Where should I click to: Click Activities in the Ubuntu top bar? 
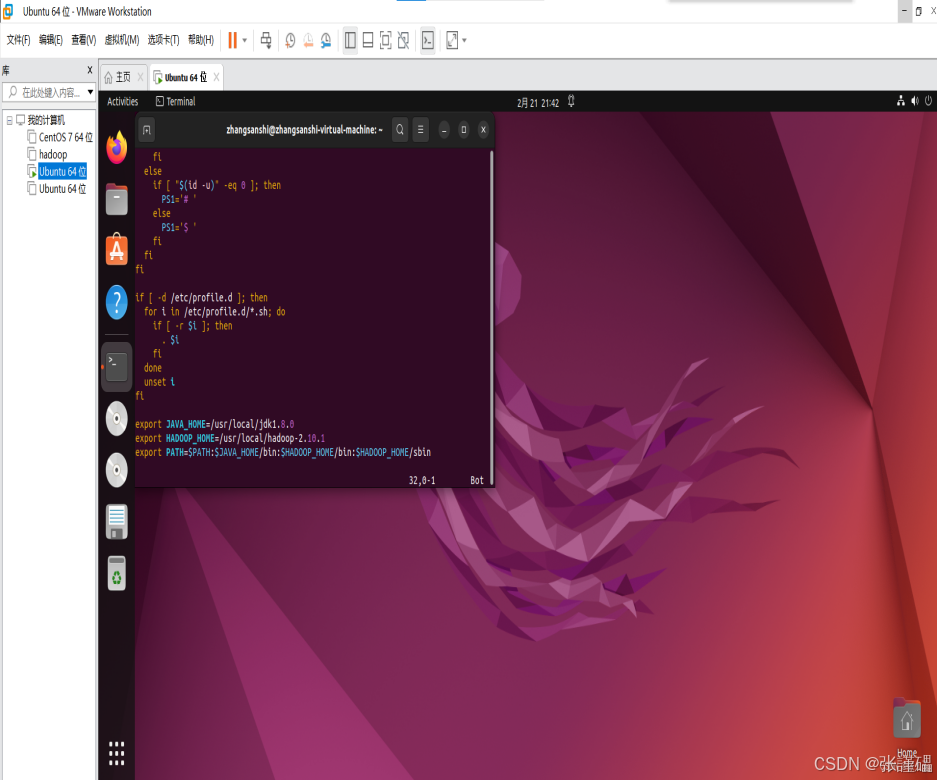point(123,102)
